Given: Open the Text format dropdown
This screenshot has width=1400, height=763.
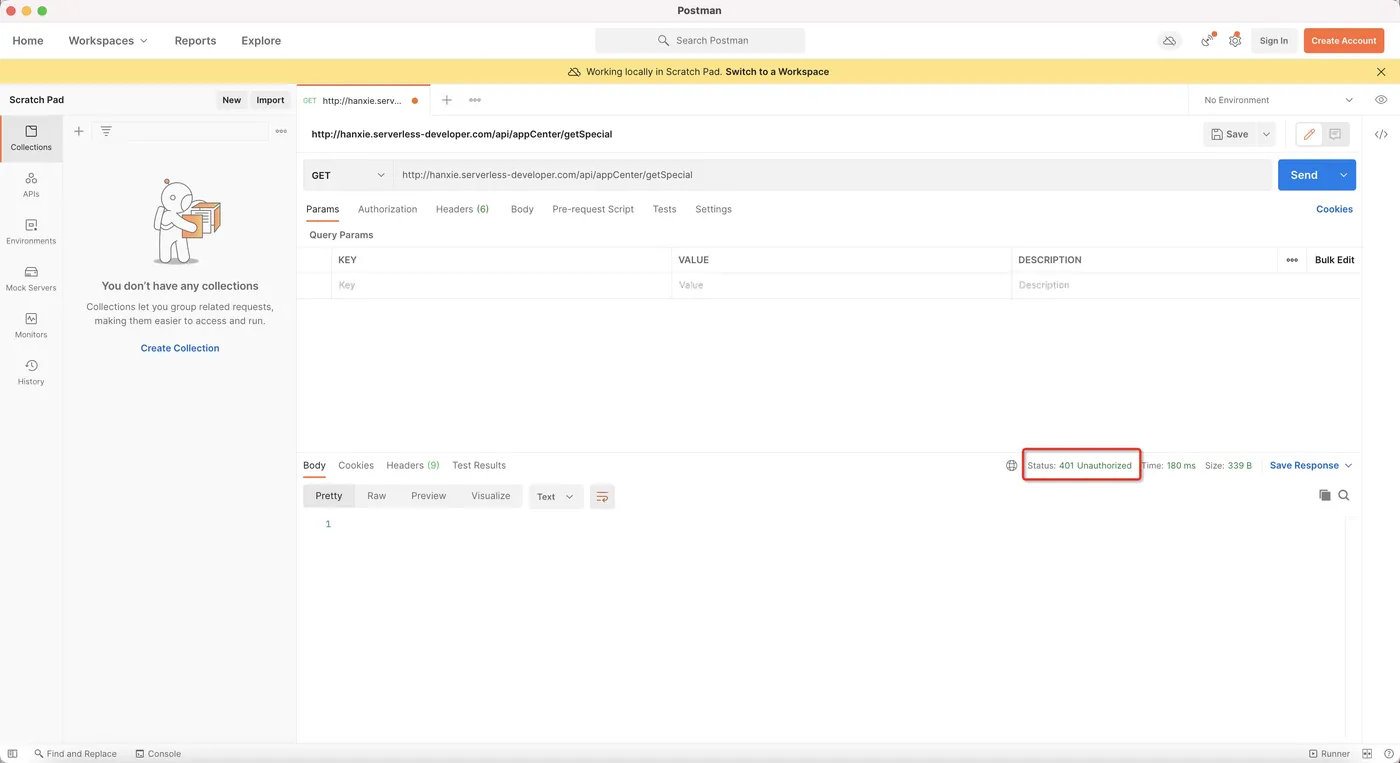Looking at the screenshot, I should pos(555,496).
